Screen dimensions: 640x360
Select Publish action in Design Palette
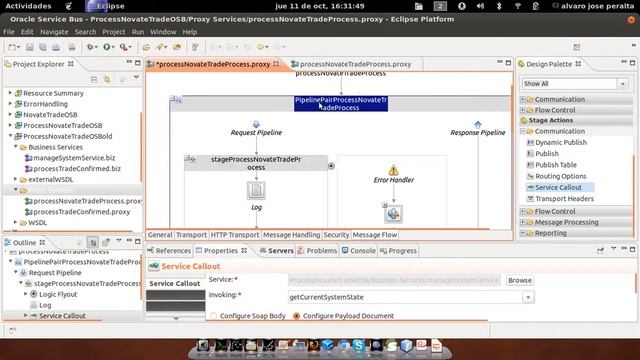tap(547, 153)
